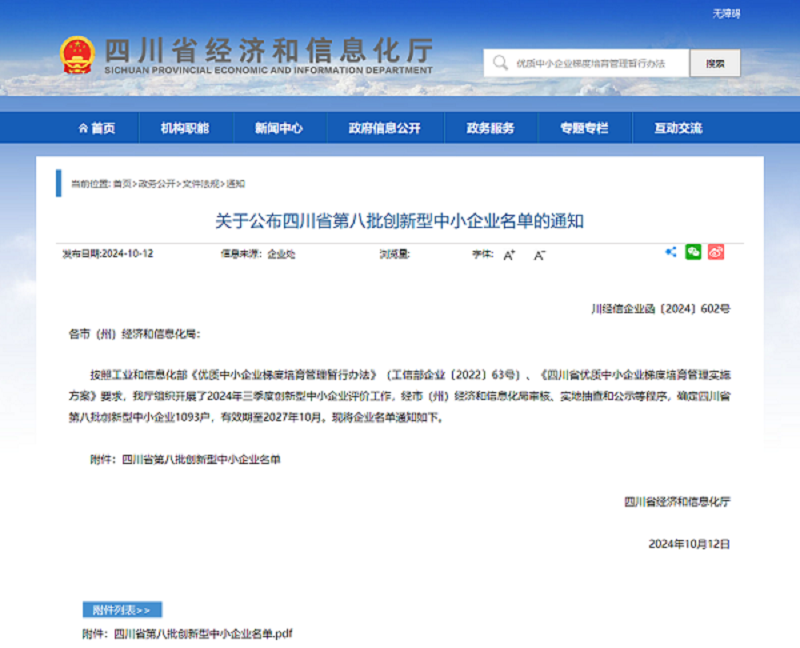800x648 pixels.
Task: Share article via green WeChat icon
Action: 693,252
